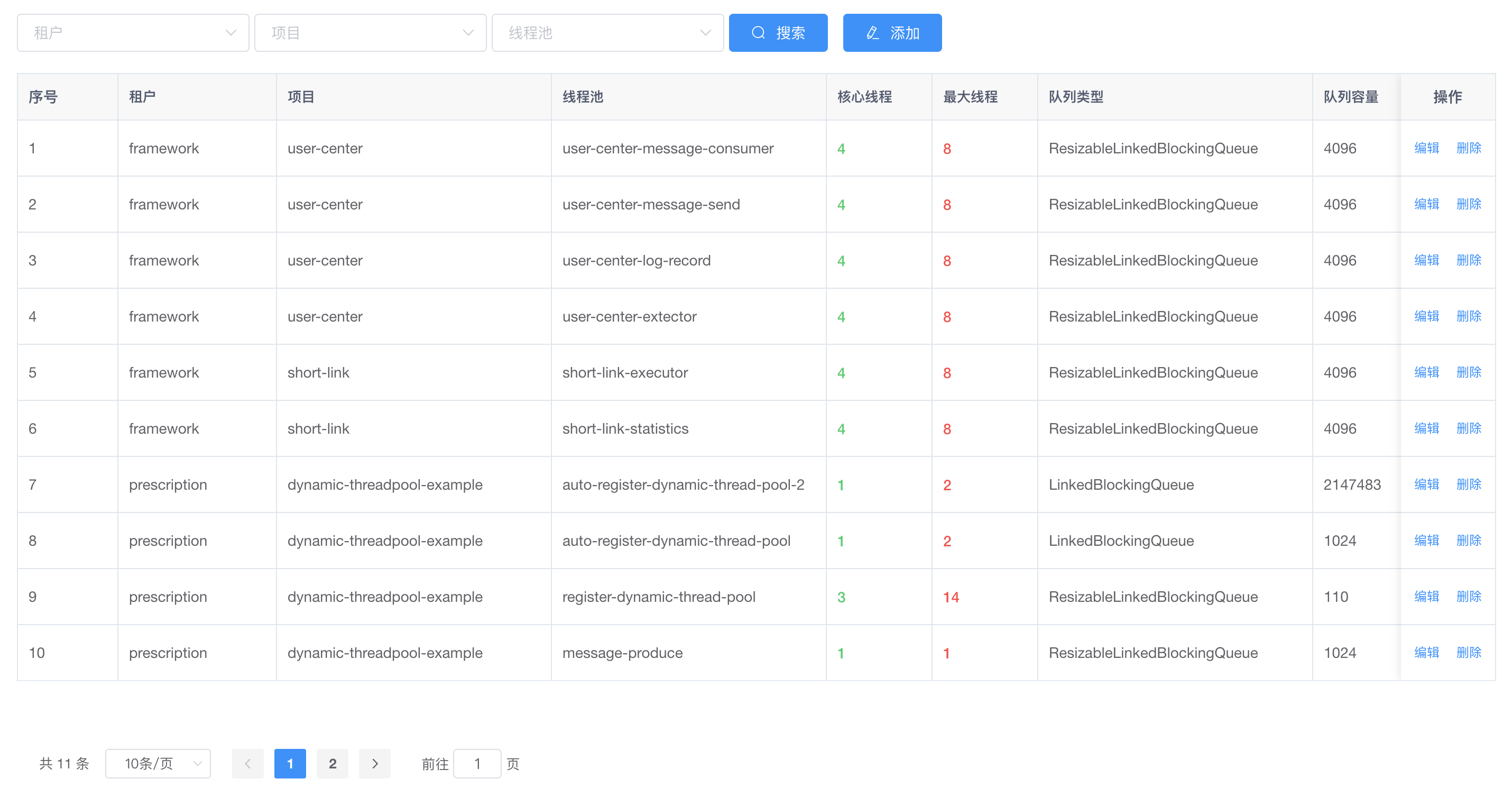Select page 1 in pagination

pos(290,763)
